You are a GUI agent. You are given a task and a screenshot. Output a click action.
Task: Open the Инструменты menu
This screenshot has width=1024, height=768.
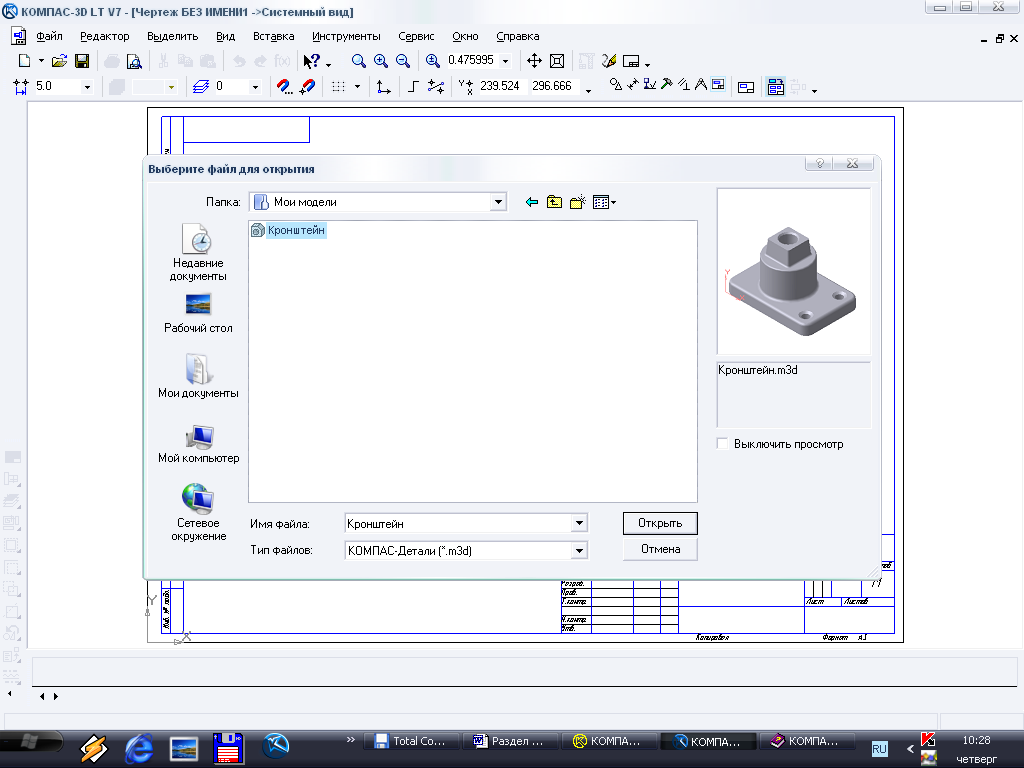pos(346,37)
